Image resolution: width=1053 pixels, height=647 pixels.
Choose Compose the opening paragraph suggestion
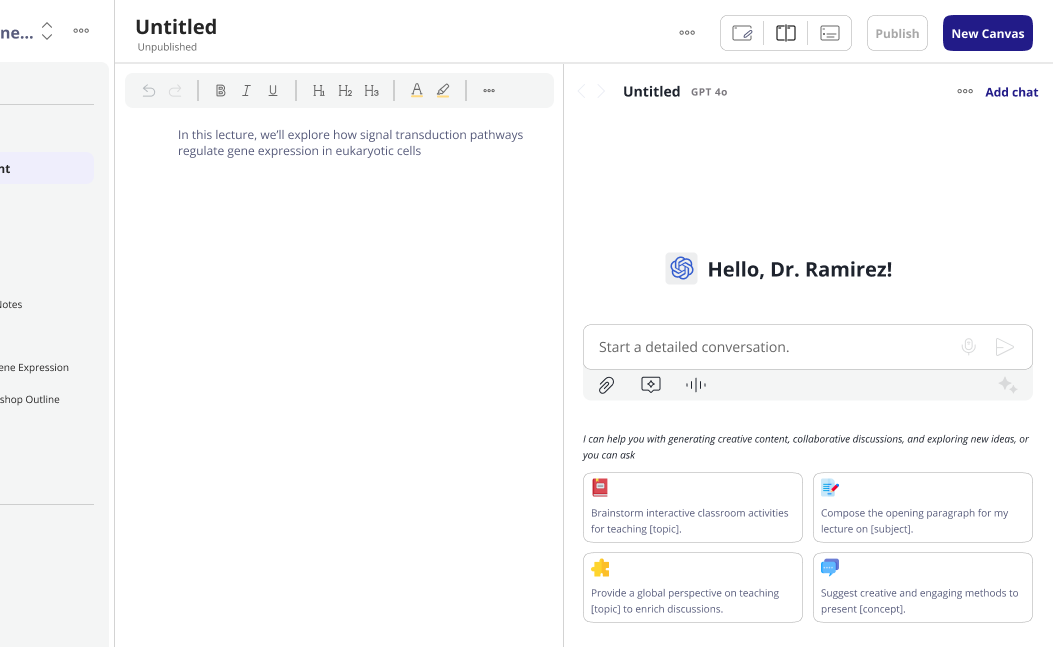923,507
